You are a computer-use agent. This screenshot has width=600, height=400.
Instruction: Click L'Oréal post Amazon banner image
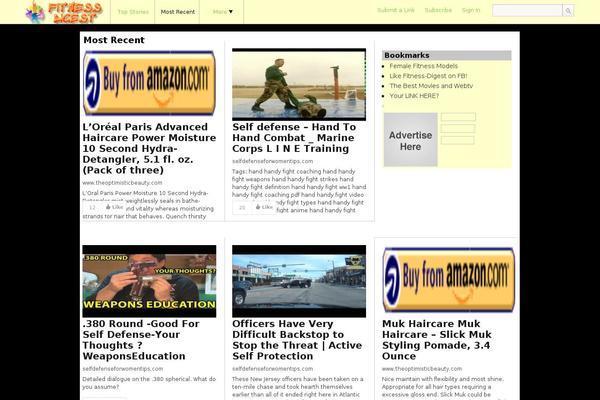149,83
